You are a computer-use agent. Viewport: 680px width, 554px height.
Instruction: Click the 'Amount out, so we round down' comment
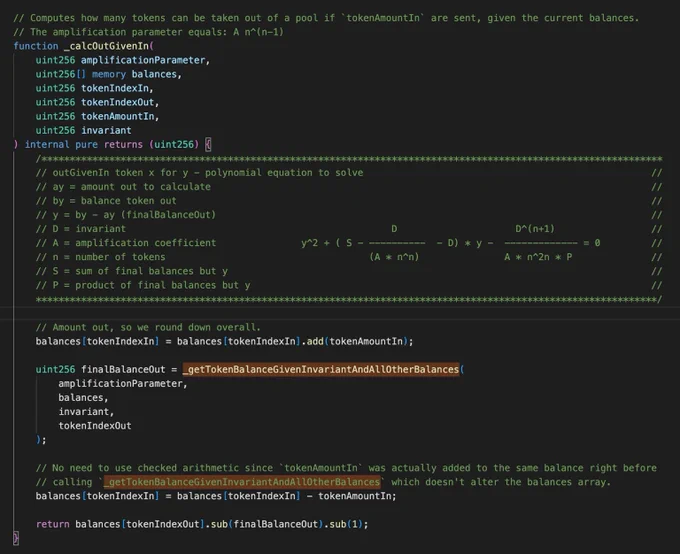click(148, 328)
